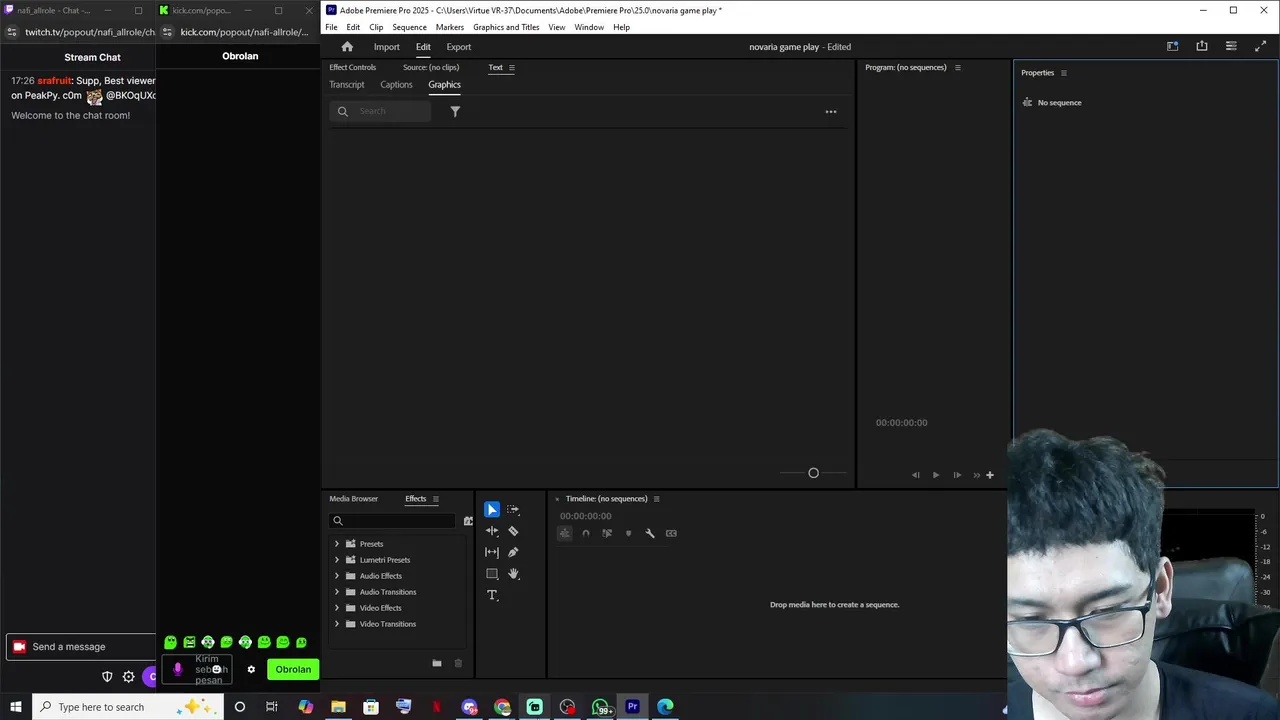This screenshot has width=1280, height=720.
Task: Open the progress dashboard lines icon
Action: tap(1231, 46)
